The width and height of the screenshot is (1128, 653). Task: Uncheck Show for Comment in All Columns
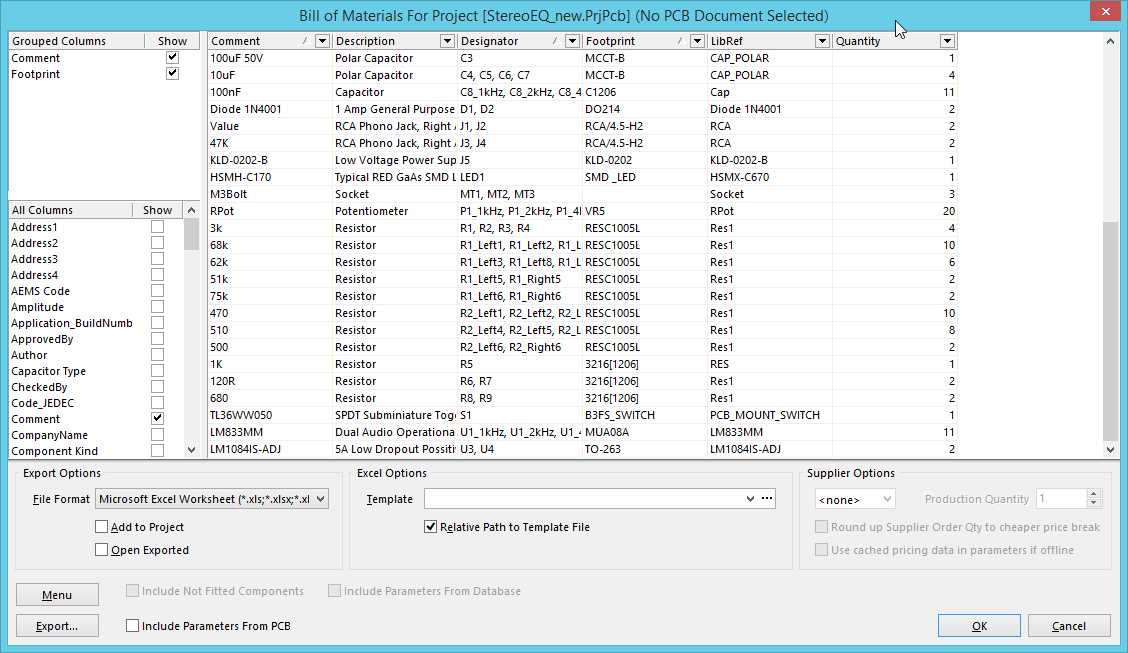pos(158,419)
